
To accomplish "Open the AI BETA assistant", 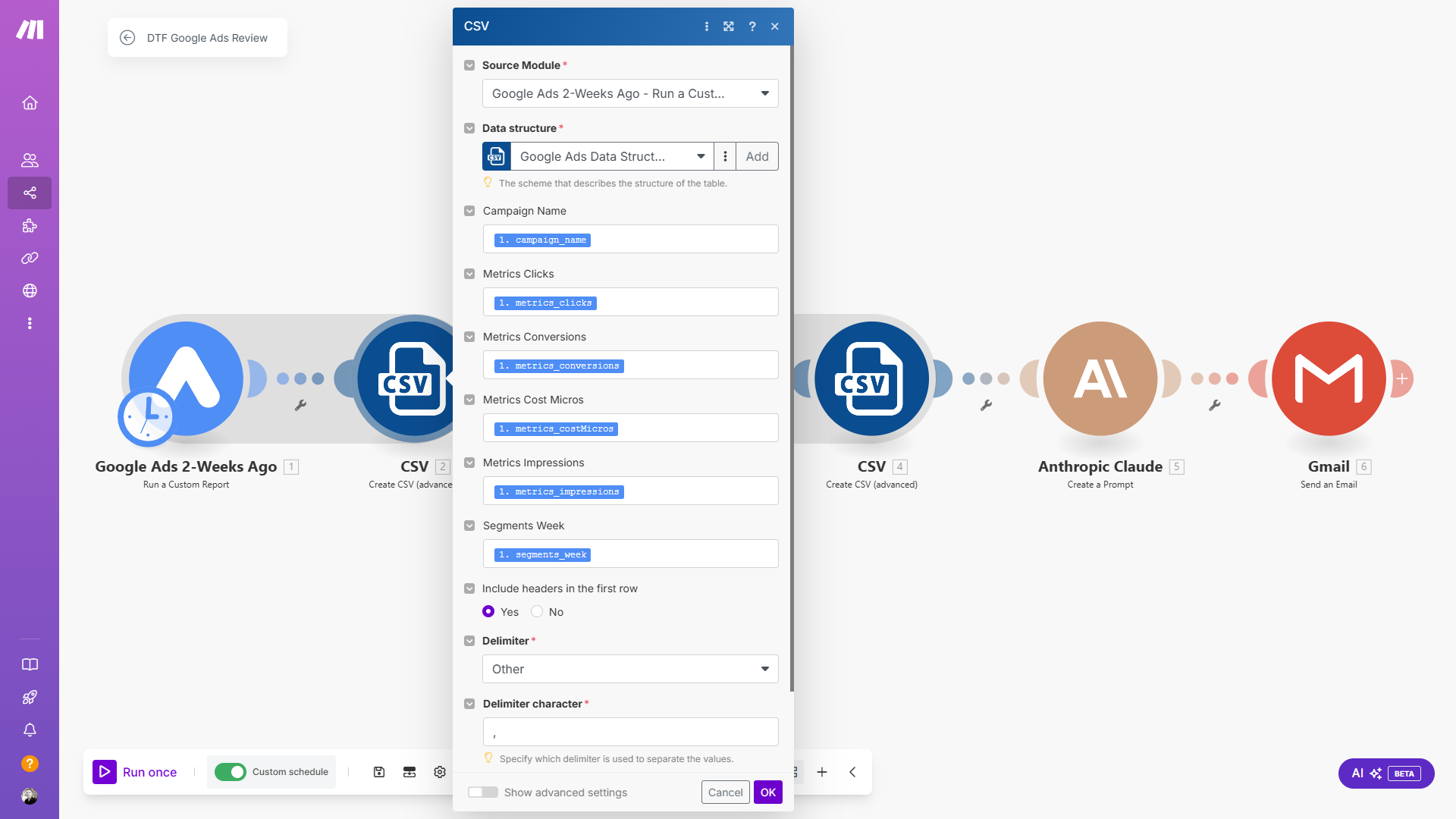I will tap(1386, 773).
